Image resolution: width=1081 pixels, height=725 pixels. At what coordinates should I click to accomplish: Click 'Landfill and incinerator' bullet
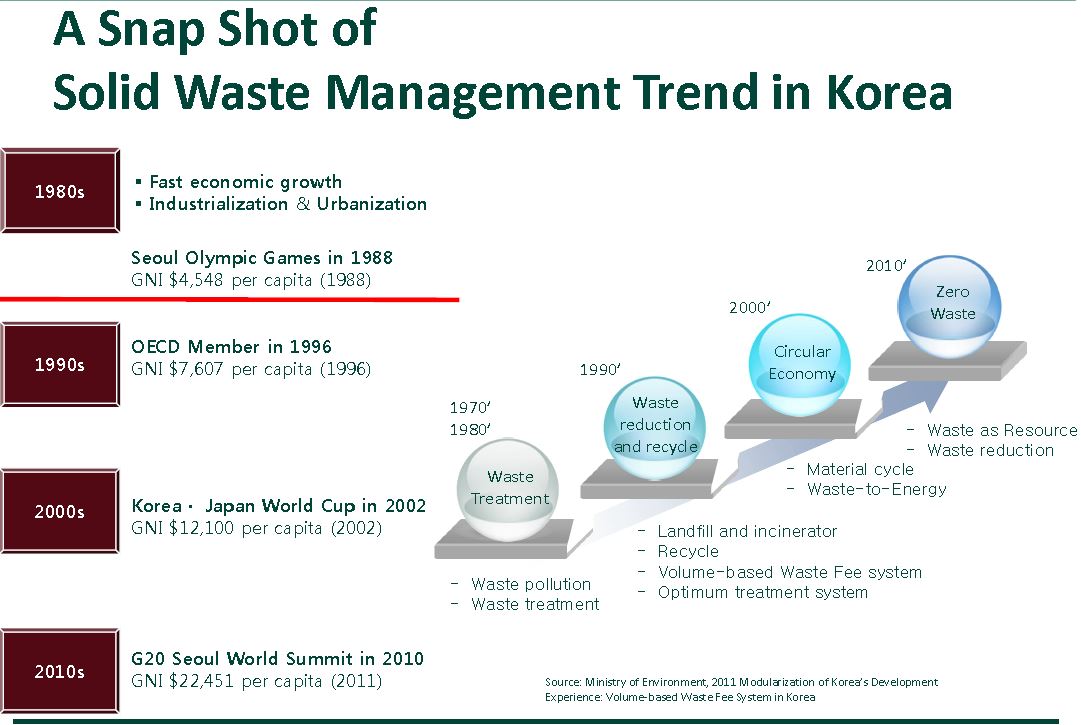click(x=747, y=531)
